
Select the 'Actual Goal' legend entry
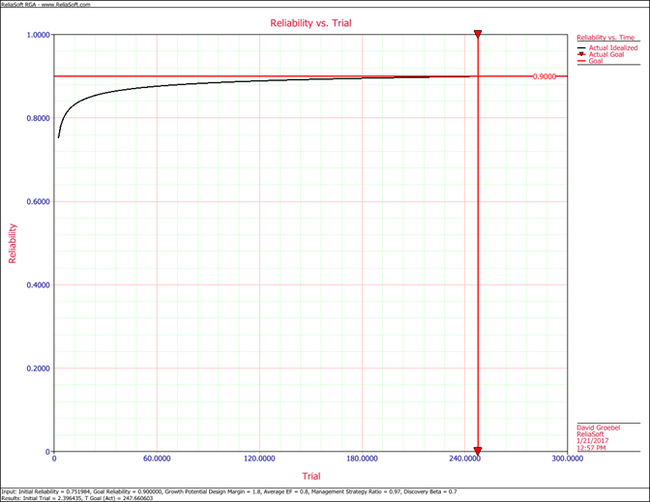coord(606,54)
